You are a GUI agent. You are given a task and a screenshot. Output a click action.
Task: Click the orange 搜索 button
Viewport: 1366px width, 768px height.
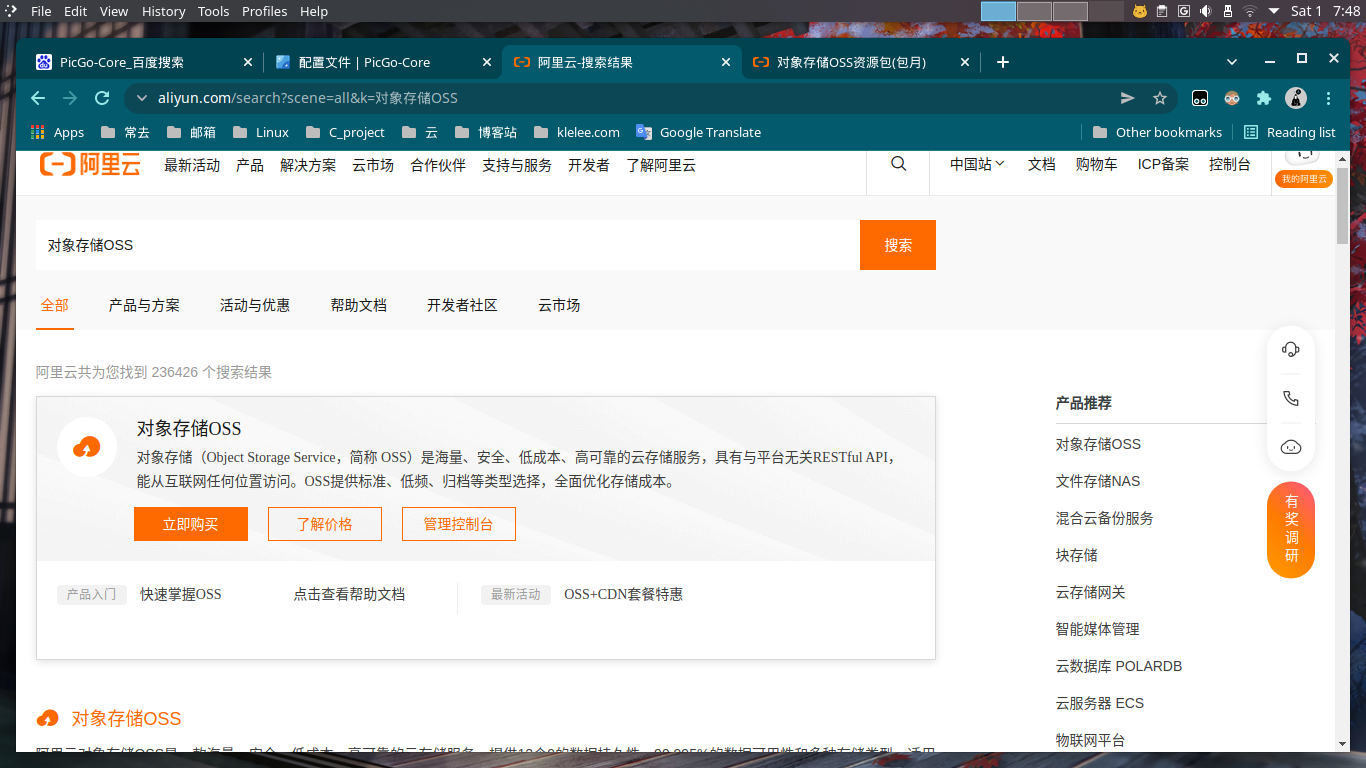(898, 245)
